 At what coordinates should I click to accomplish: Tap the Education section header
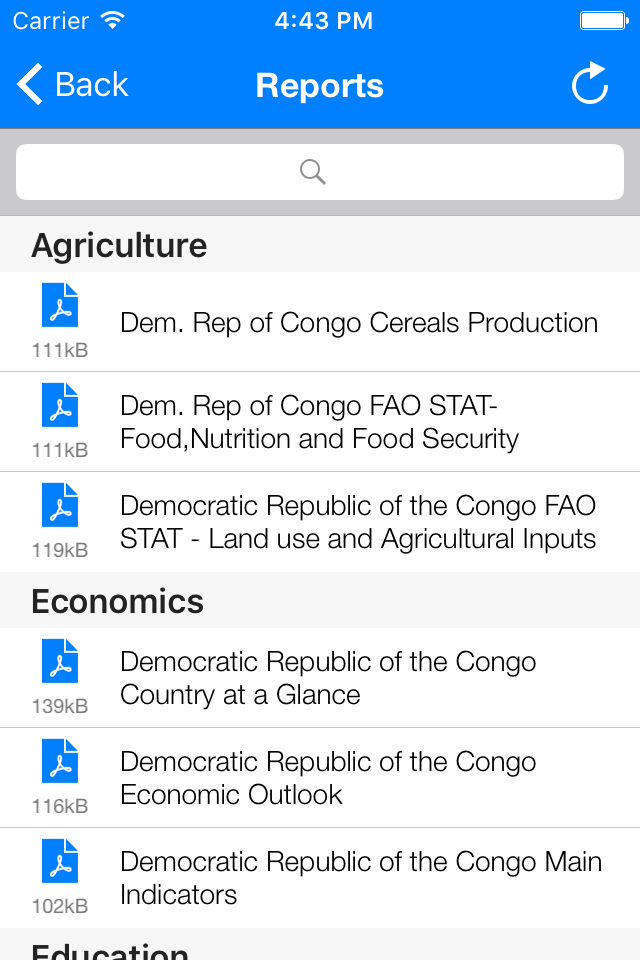click(x=110, y=950)
